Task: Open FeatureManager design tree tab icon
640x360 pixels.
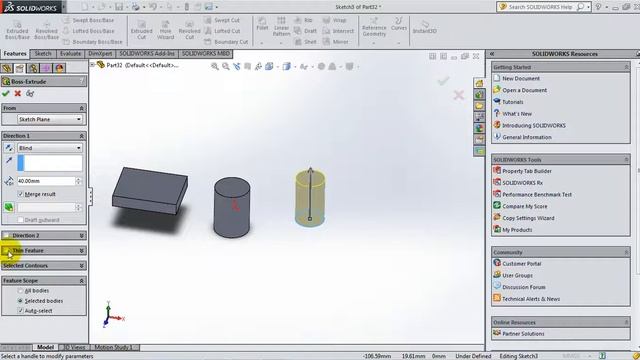Action: pos(7,68)
